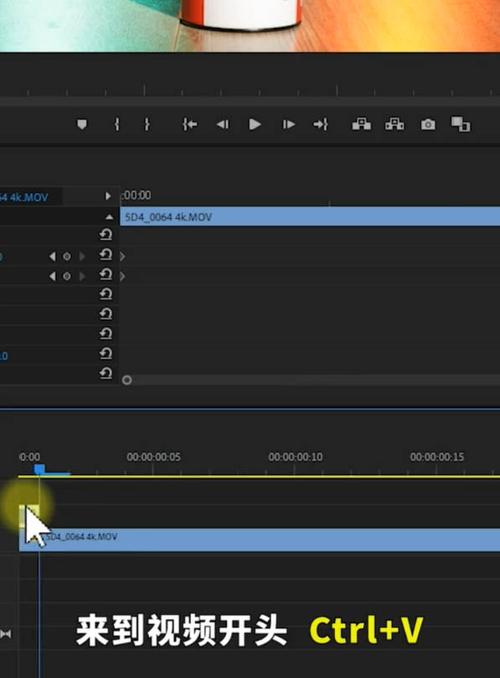Click the Mark In bracket icon
Image resolution: width=500 pixels, height=678 pixels.
coord(117,125)
